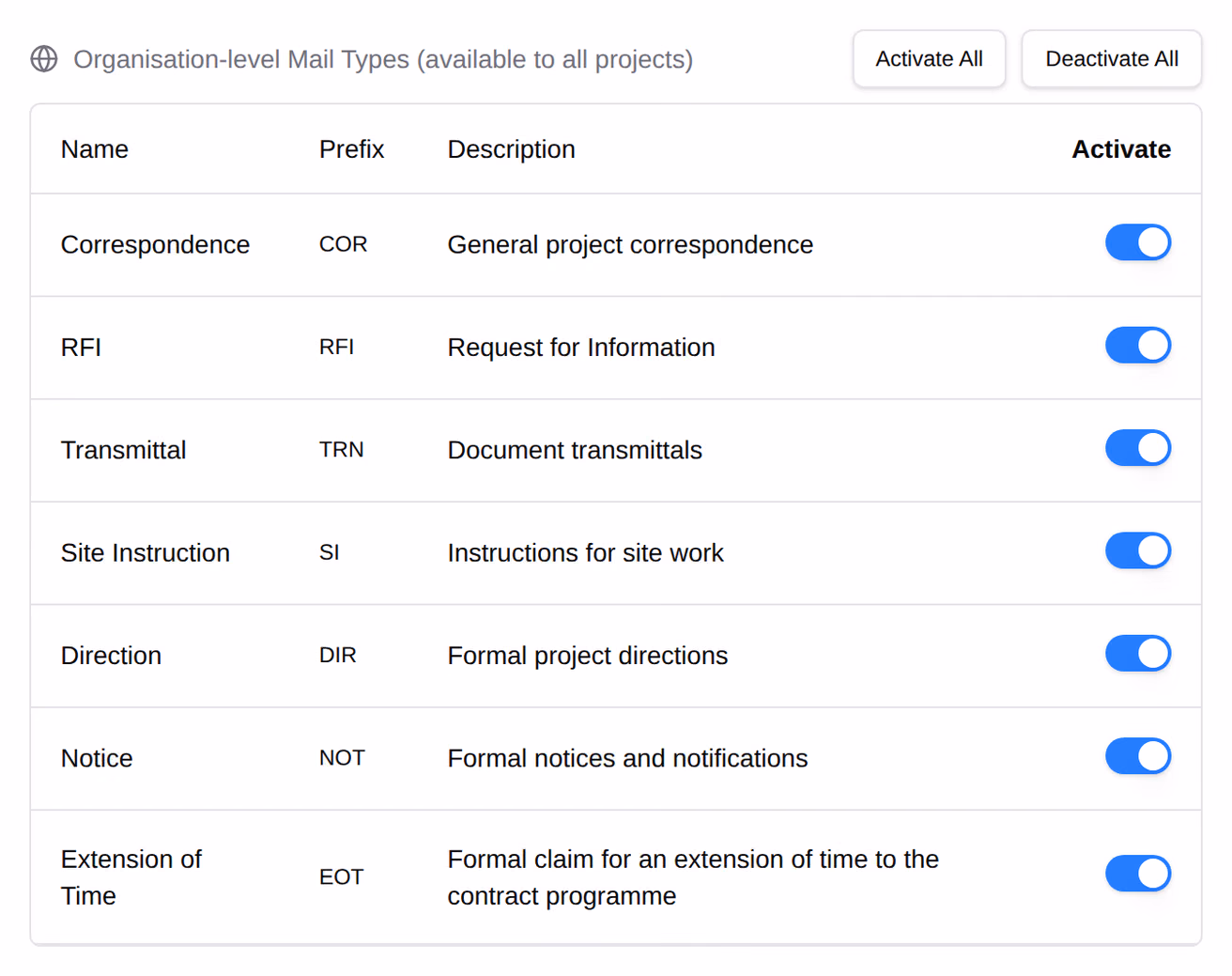Click the Deactivate All button
Viewport: 1232px width, 976px height.
[x=1112, y=59]
